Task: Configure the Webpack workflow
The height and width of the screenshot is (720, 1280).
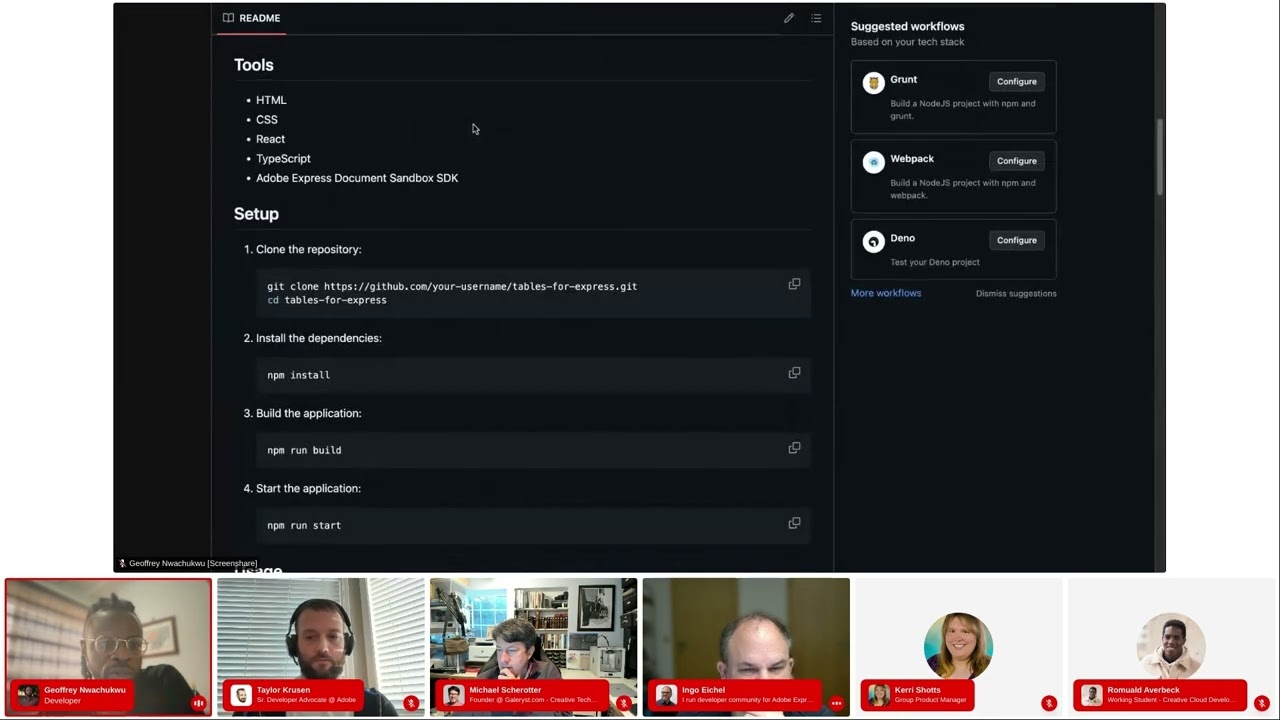Action: point(1016,160)
